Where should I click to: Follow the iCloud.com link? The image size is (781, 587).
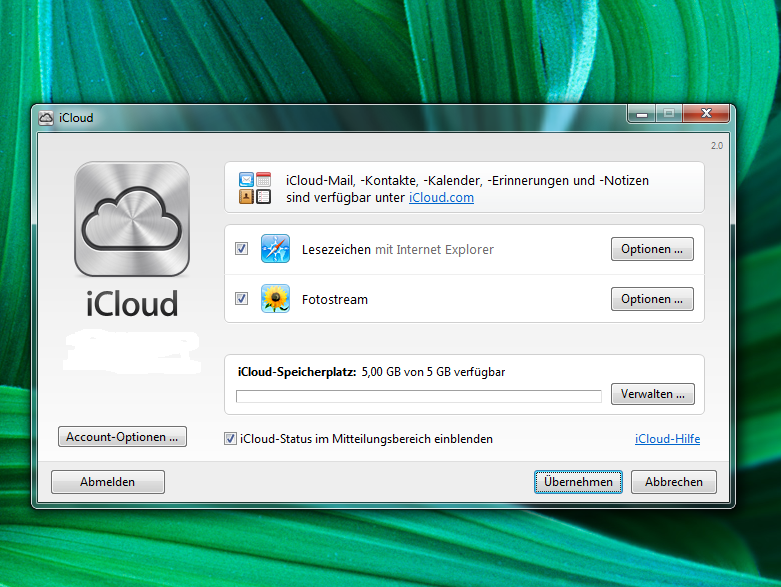click(441, 198)
